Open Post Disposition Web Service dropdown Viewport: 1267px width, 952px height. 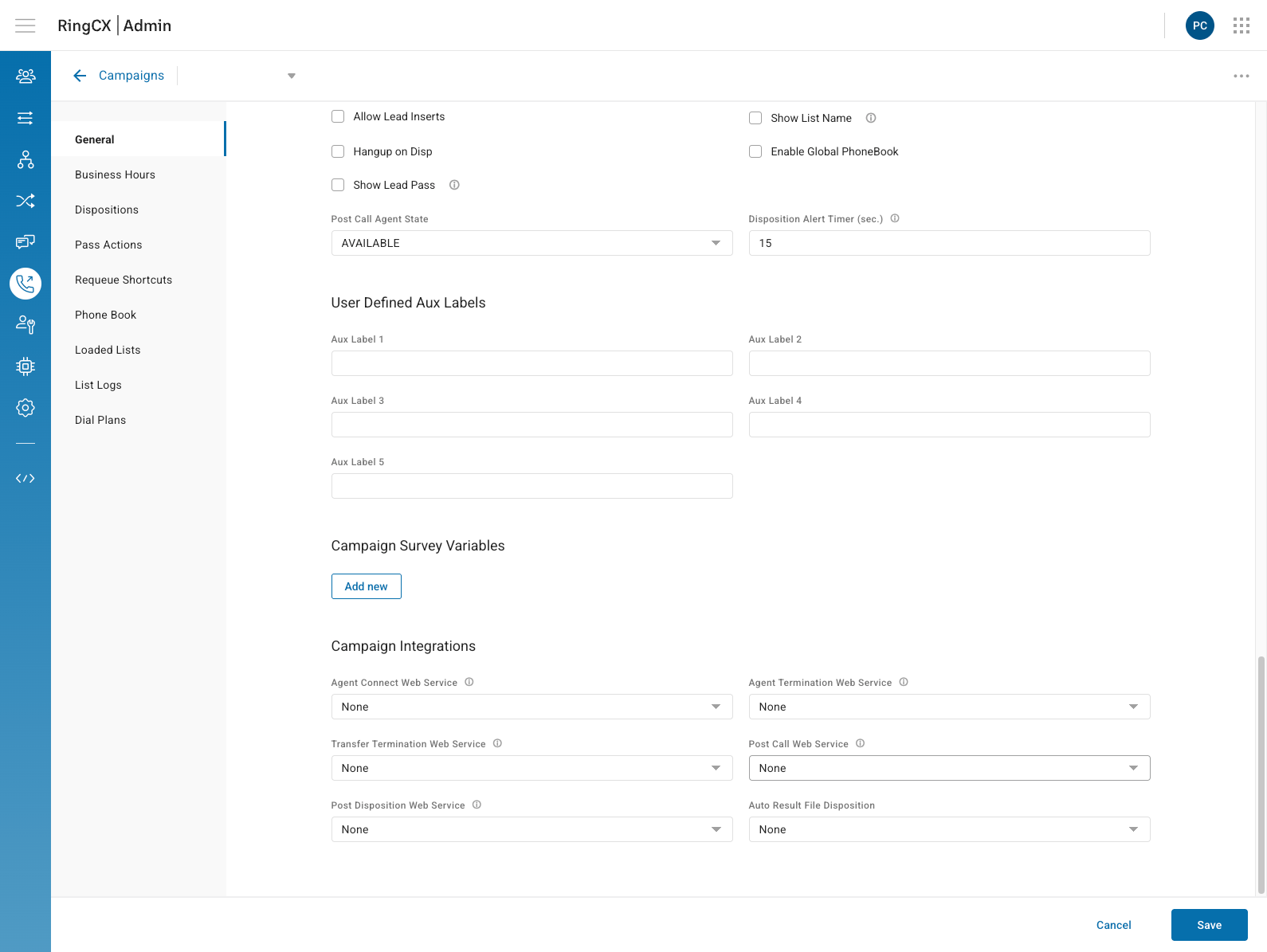pos(532,829)
